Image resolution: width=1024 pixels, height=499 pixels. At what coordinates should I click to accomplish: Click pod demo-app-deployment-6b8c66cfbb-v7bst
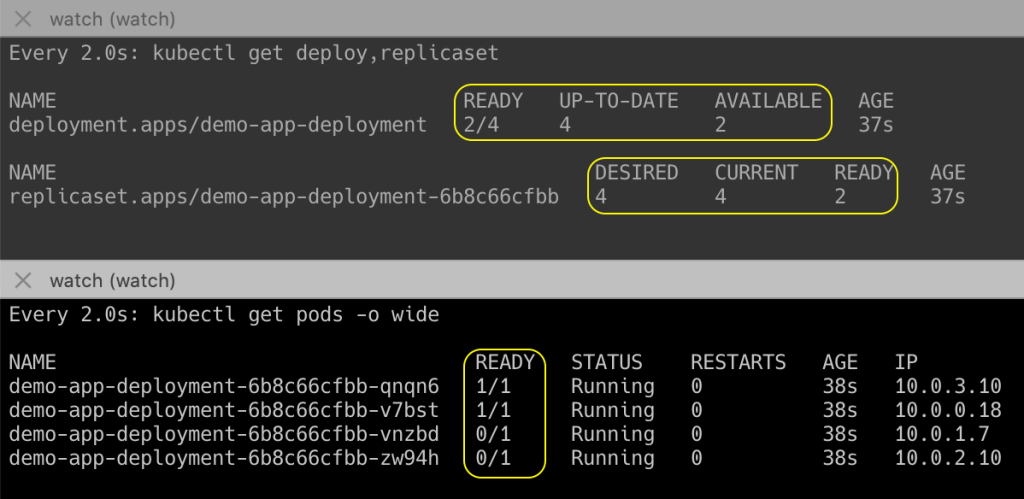point(224,410)
